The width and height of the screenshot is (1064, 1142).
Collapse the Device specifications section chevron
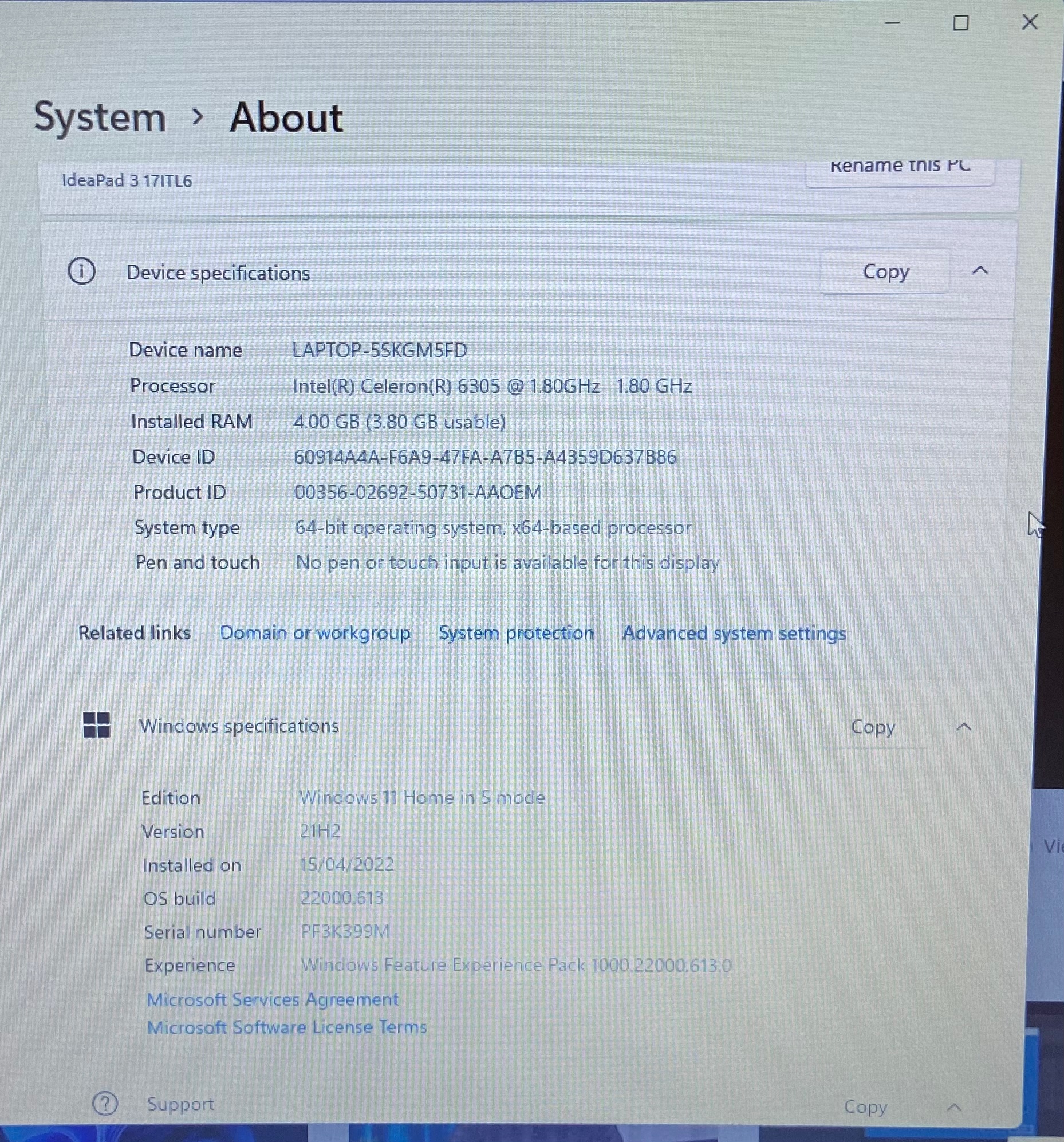(x=980, y=270)
